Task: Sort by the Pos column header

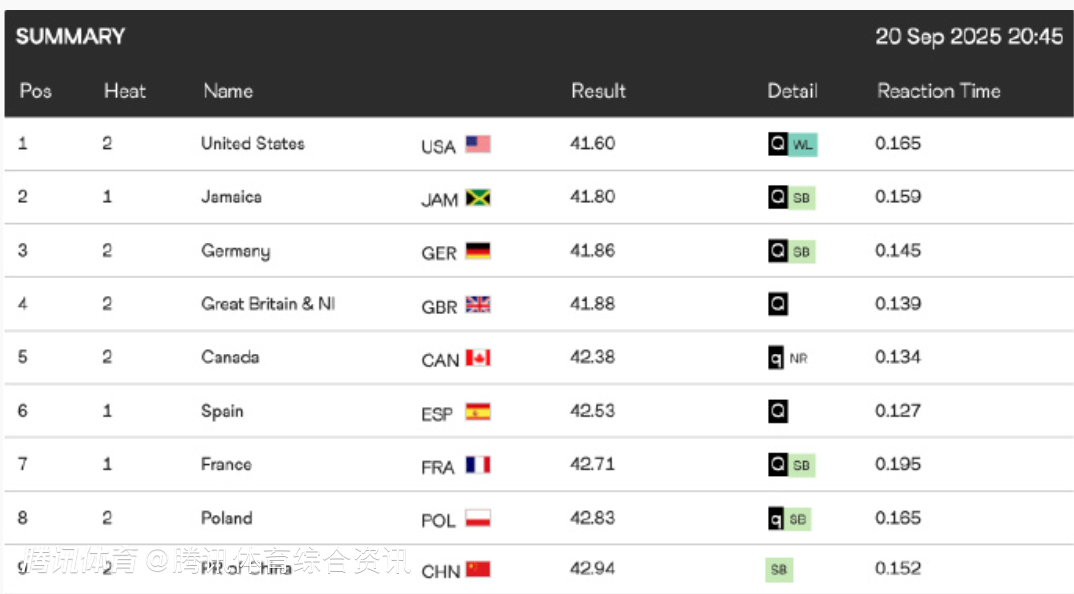Action: (x=36, y=91)
